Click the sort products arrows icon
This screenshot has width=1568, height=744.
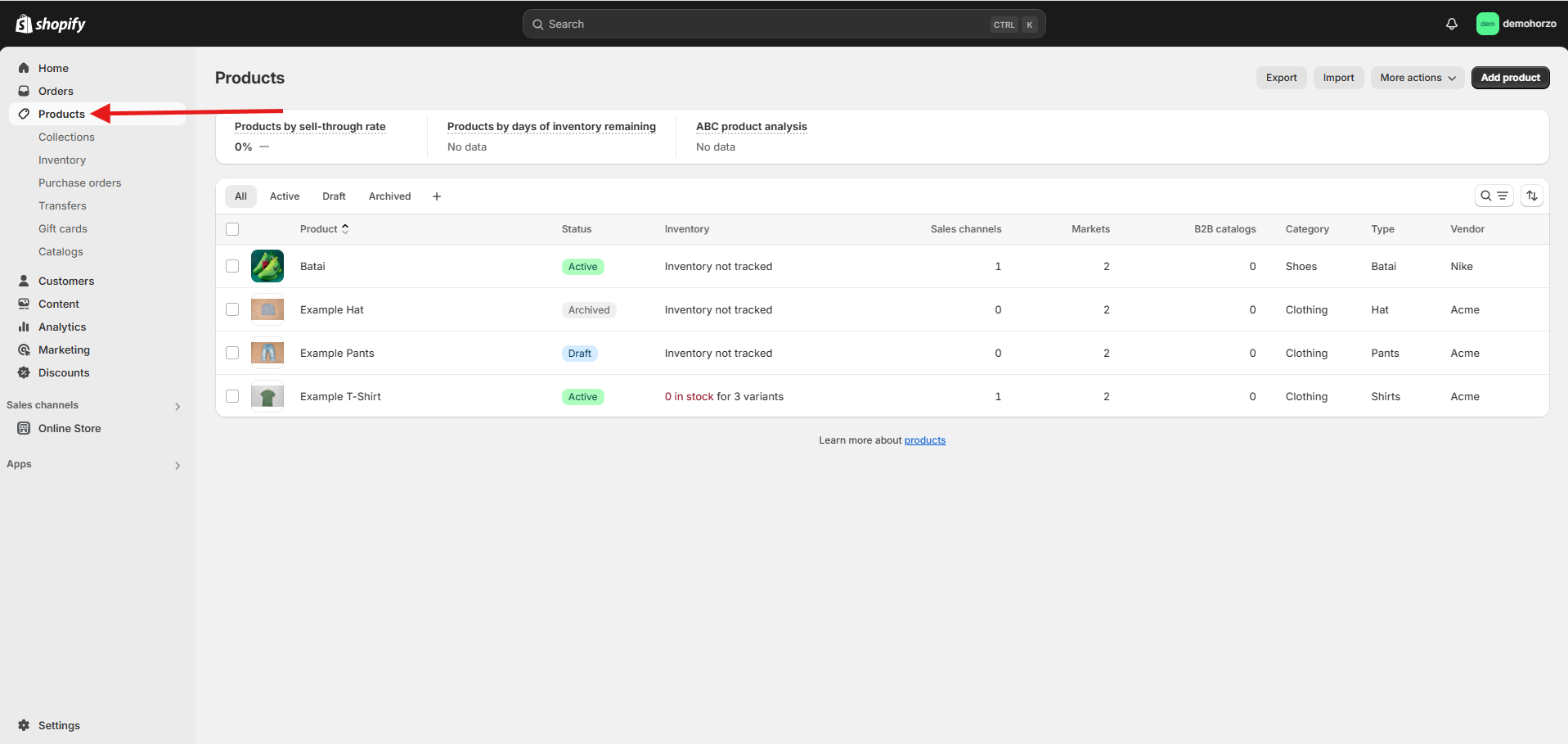1532,196
